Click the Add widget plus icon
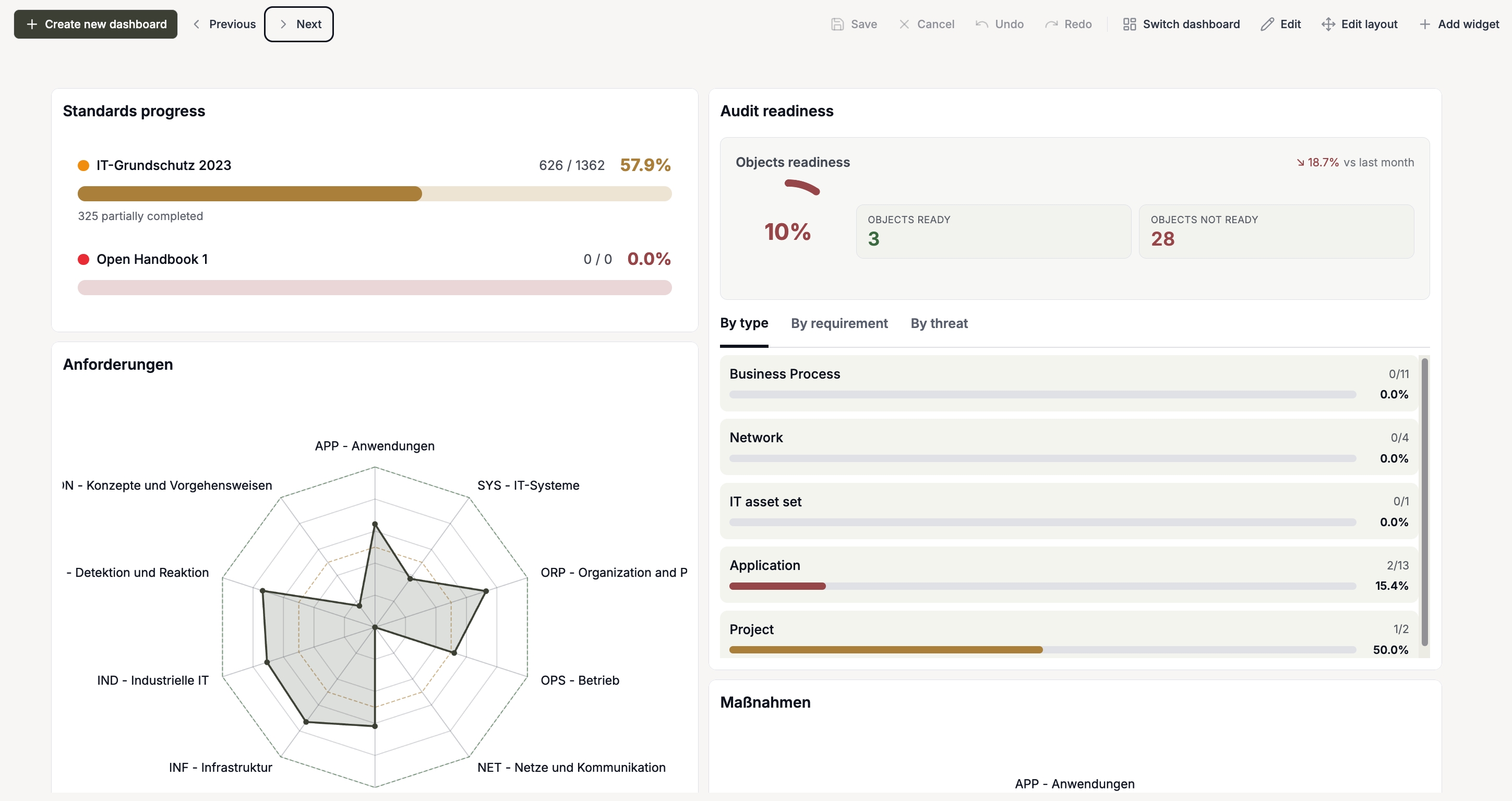Image resolution: width=1512 pixels, height=801 pixels. (x=1424, y=24)
